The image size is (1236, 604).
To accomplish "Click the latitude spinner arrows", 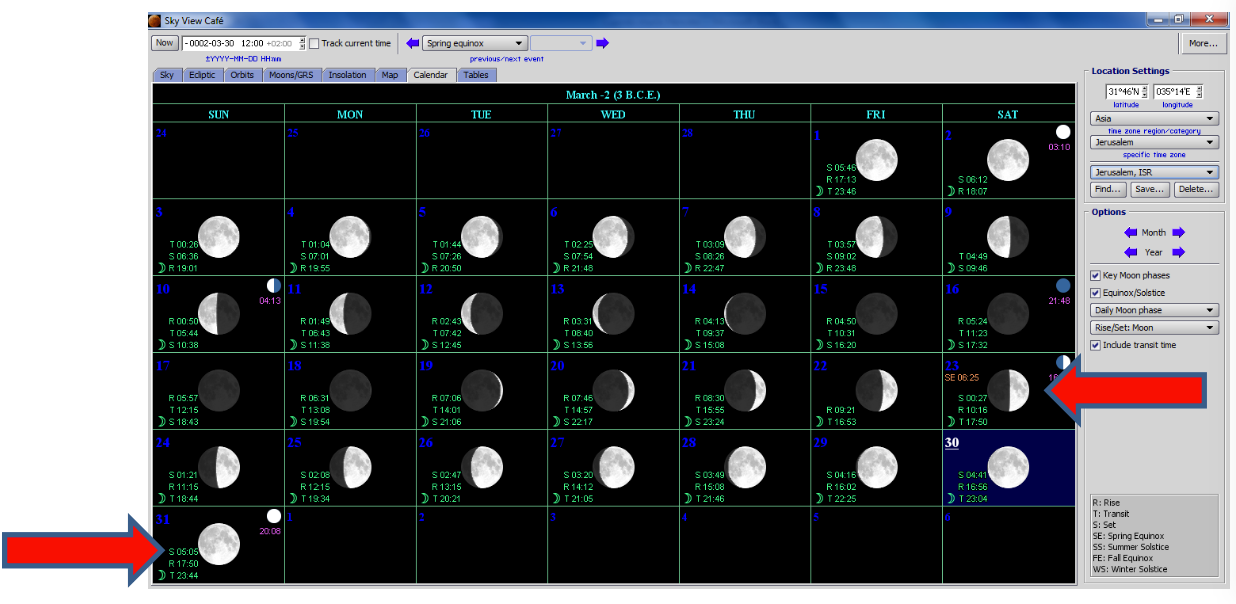I will click(1146, 92).
